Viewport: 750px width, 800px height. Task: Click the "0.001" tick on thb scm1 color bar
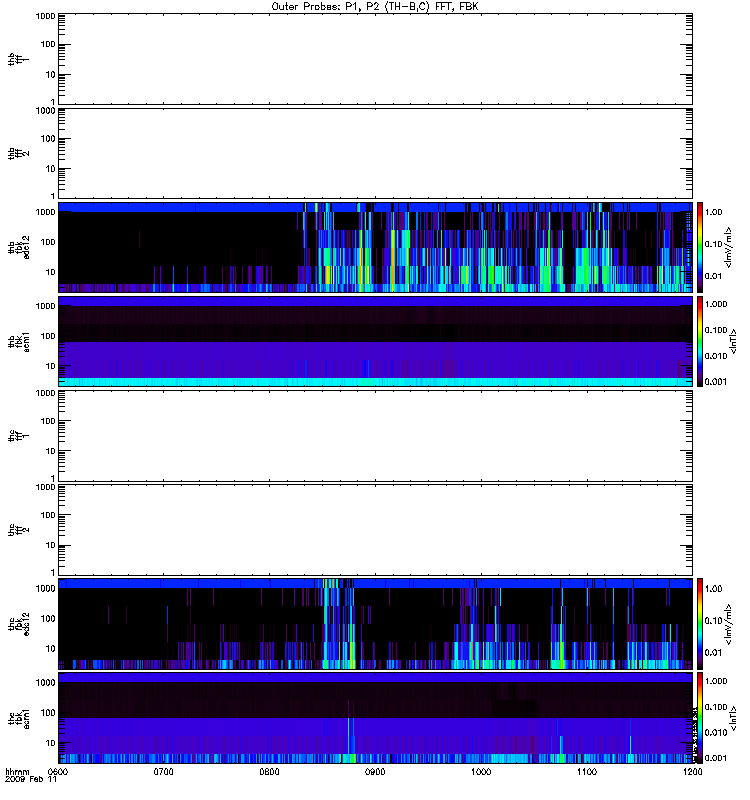716,381
